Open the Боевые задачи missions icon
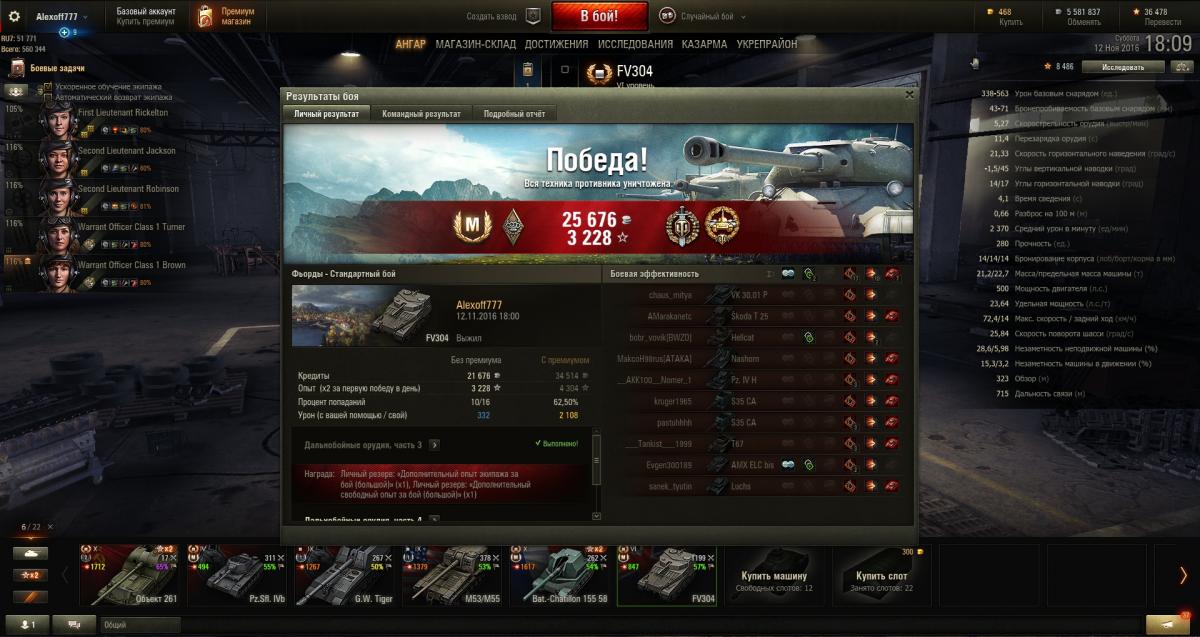The height and width of the screenshot is (637, 1200). click(17, 68)
